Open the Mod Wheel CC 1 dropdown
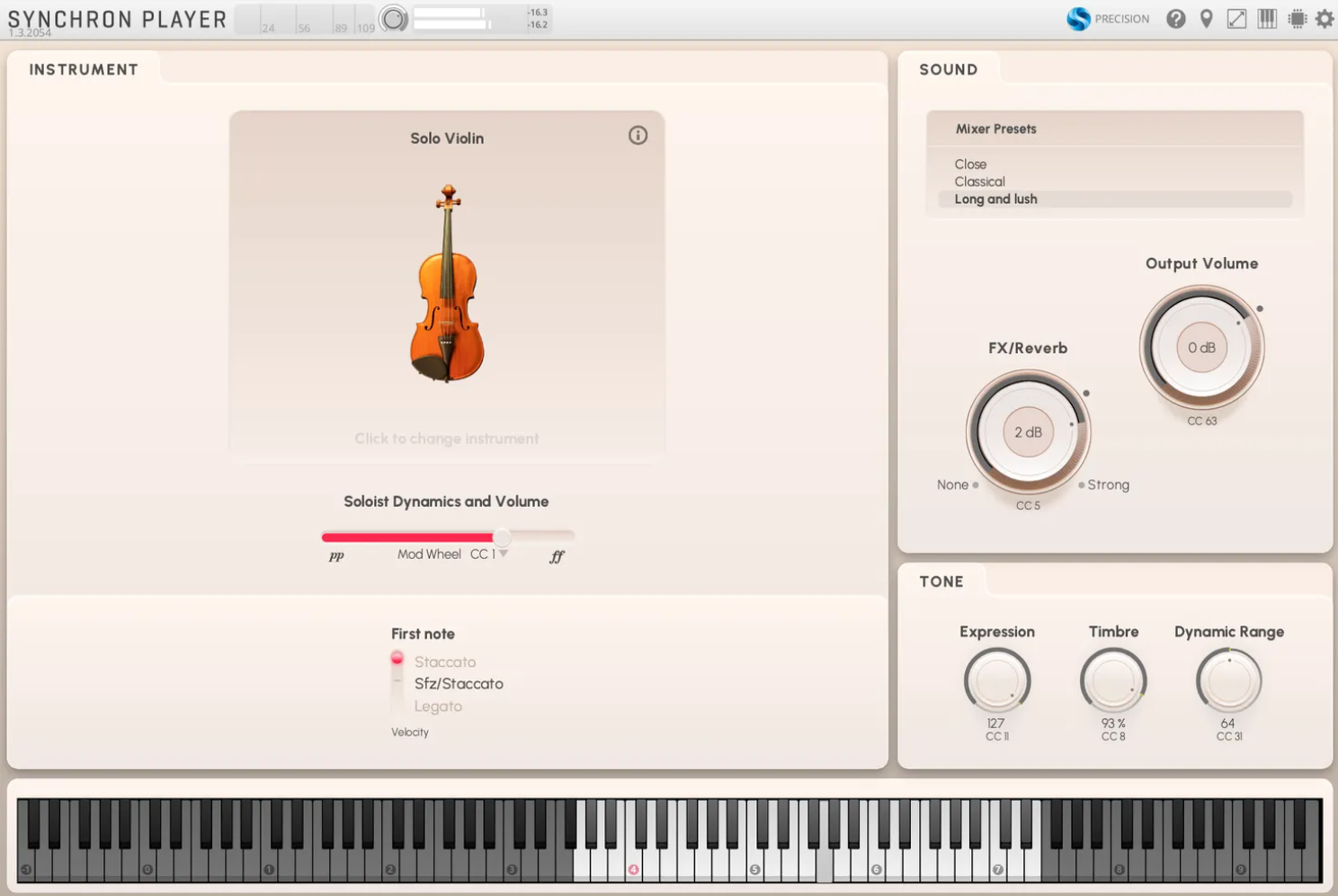1338x896 pixels. click(503, 554)
